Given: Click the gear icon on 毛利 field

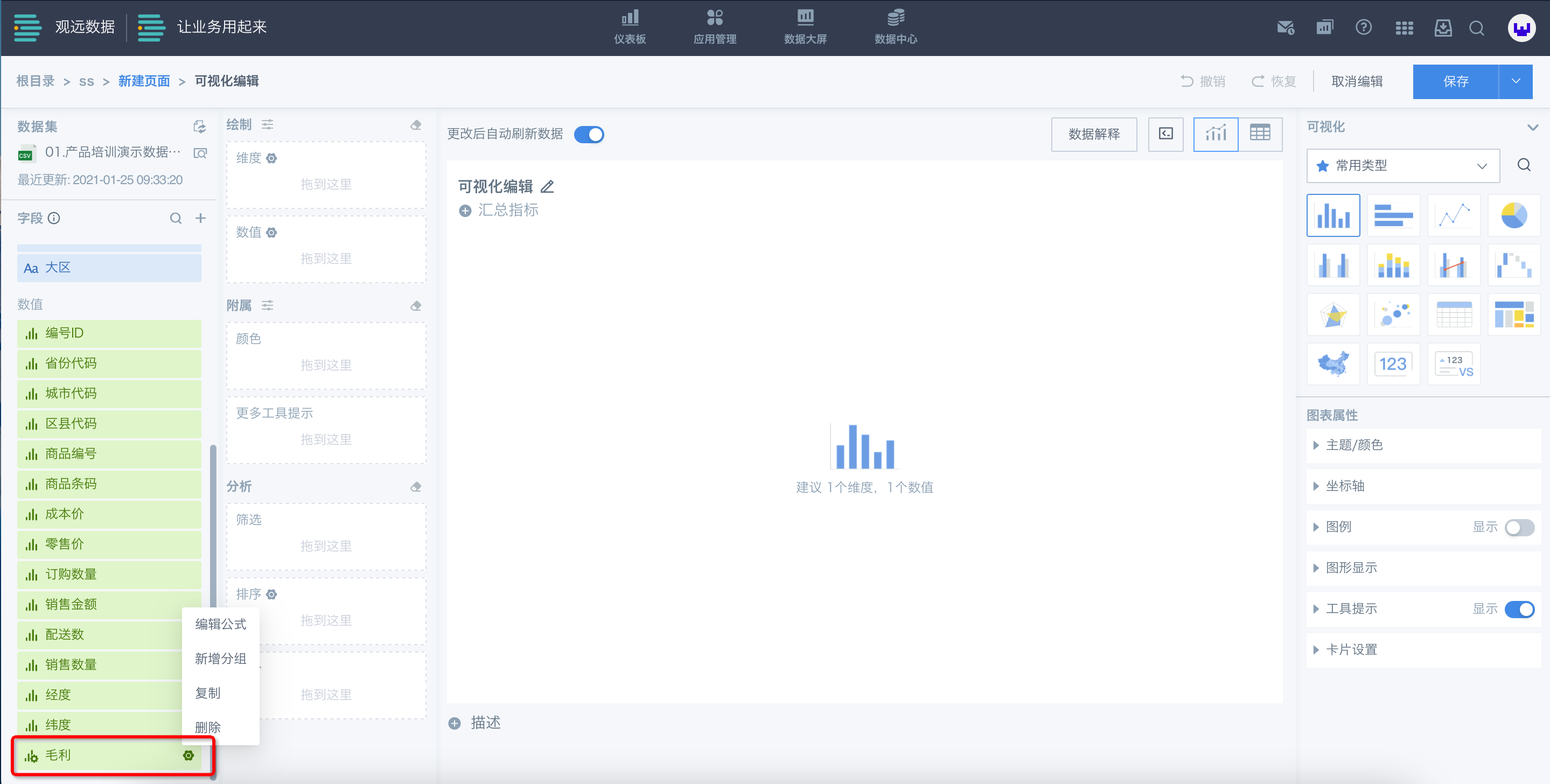Looking at the screenshot, I should tap(188, 755).
